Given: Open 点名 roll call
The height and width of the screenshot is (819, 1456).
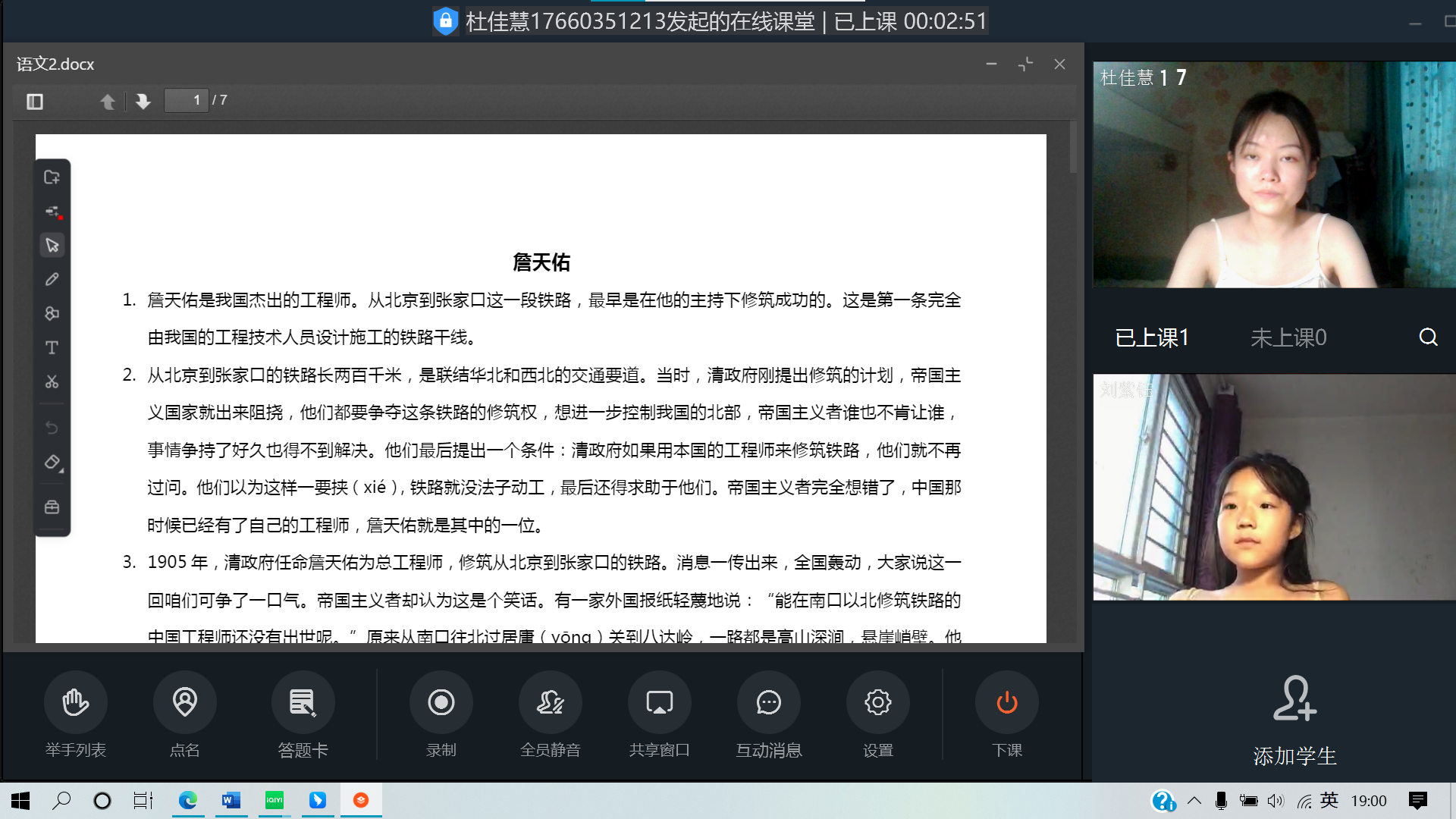Looking at the screenshot, I should [184, 714].
